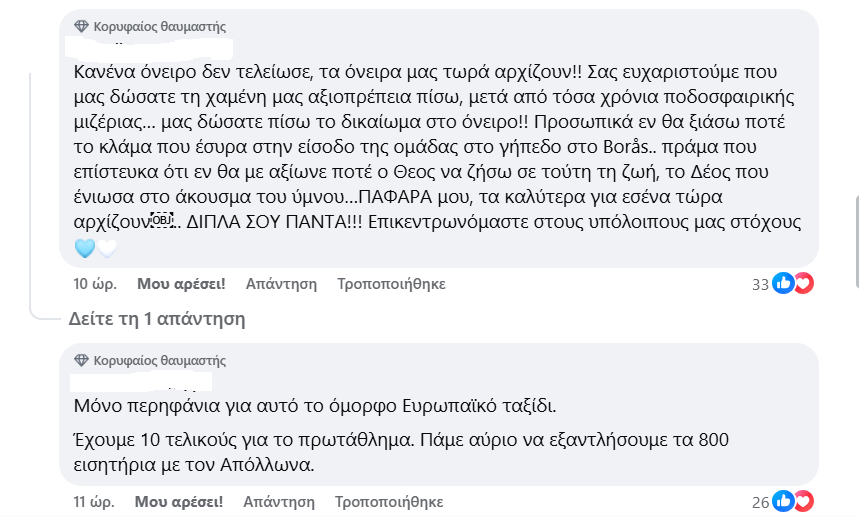The width and height of the screenshot is (859, 517).
Task: Click the vertical scrollbar on the right edge
Action: click(x=856, y=241)
